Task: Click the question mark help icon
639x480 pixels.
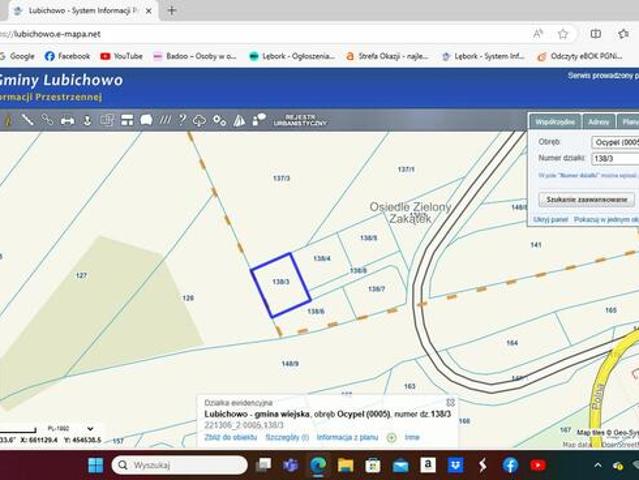Action: point(182,120)
